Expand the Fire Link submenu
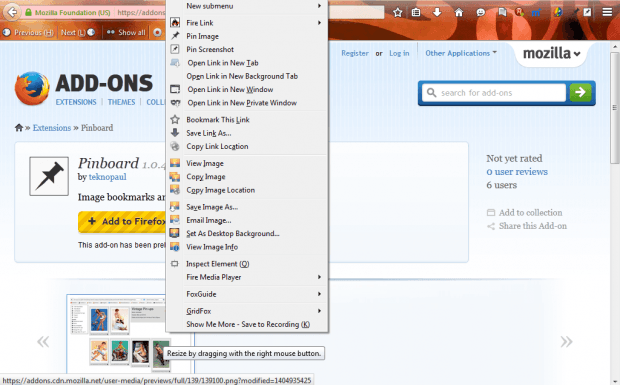Screen dimensions: 620x385 click(319, 23)
